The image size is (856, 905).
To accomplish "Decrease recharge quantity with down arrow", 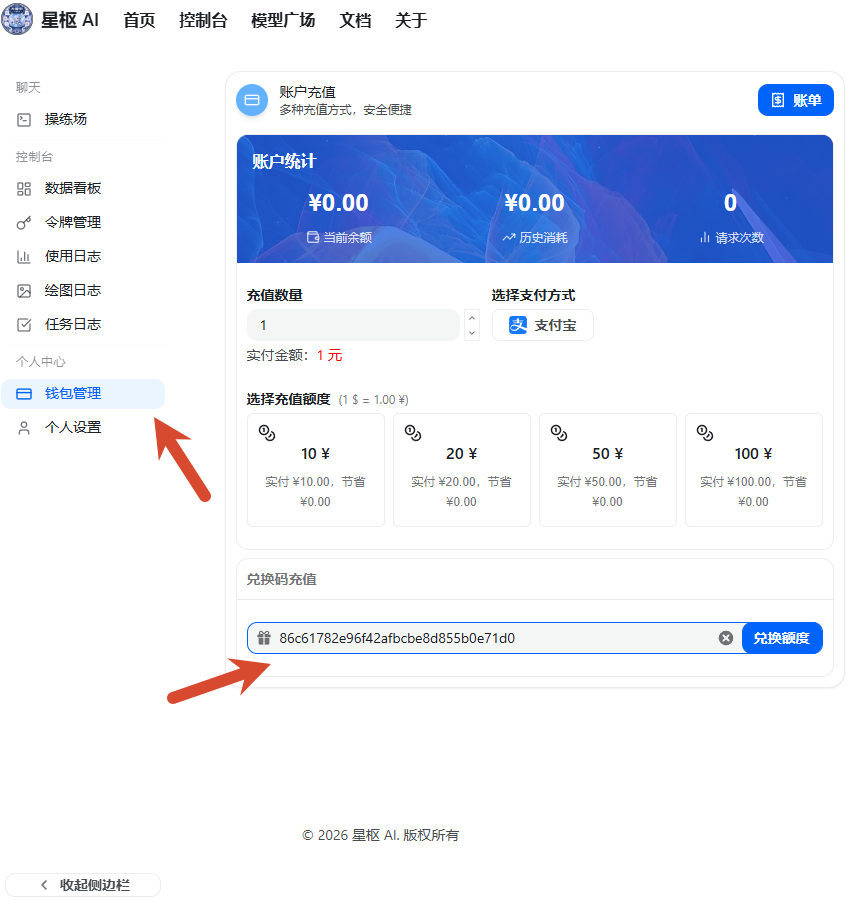I will [472, 333].
